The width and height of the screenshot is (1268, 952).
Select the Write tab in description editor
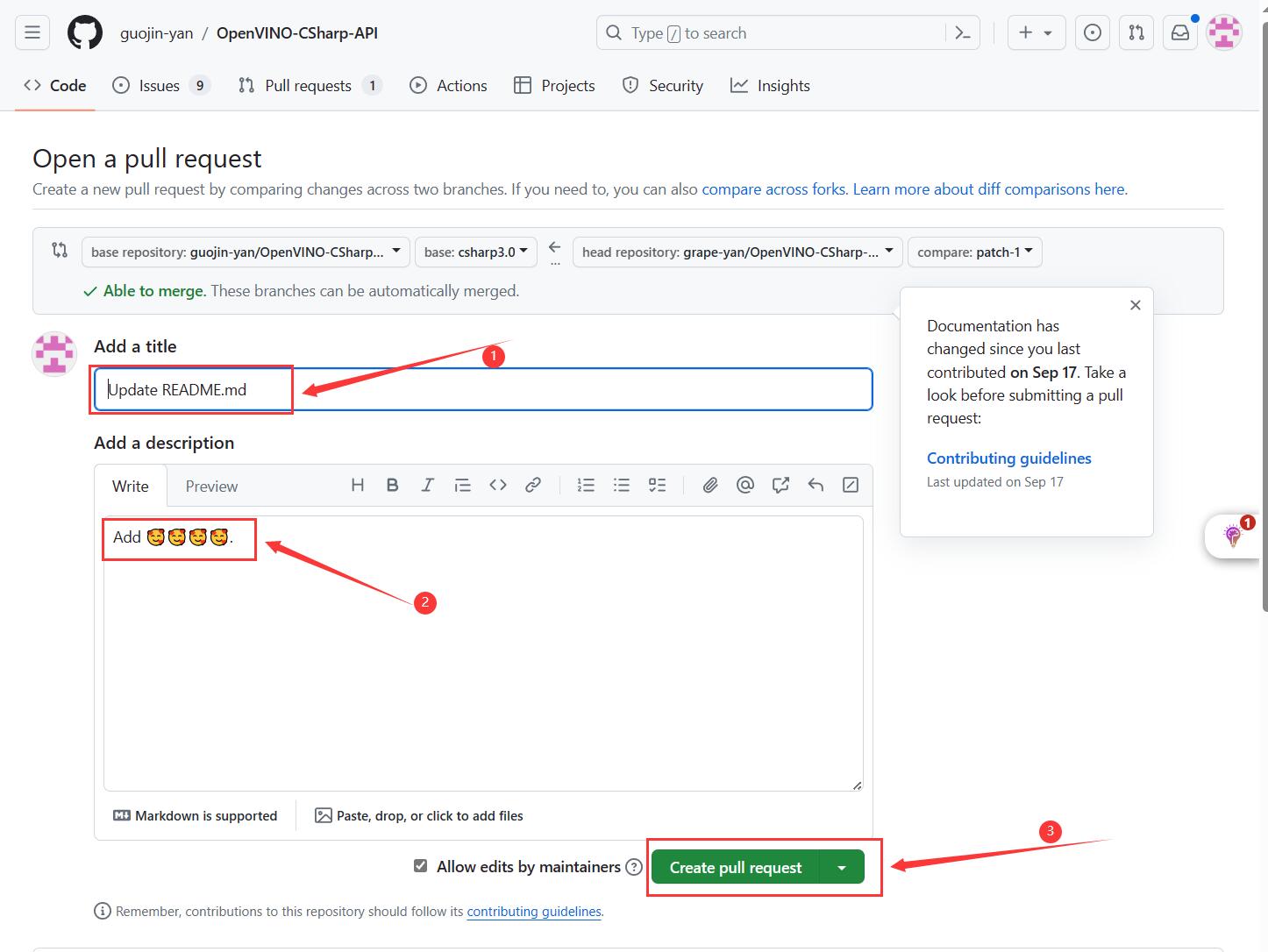click(131, 486)
